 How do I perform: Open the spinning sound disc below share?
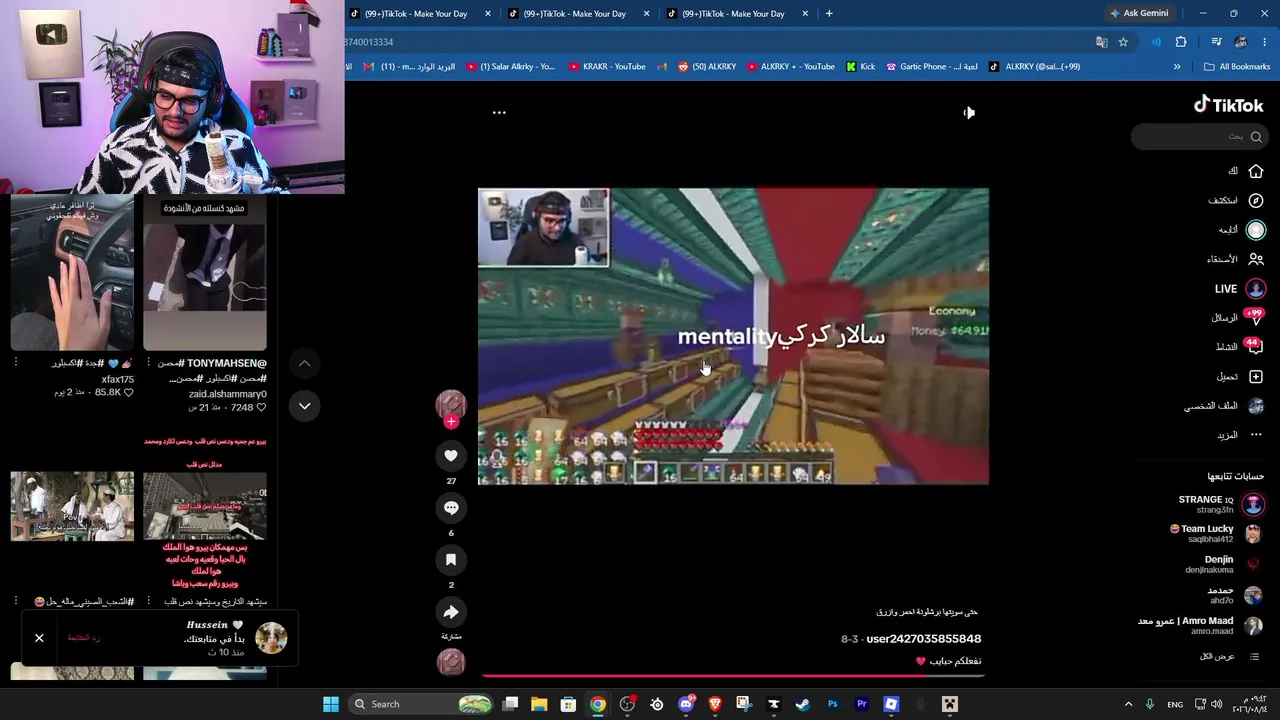click(451, 662)
